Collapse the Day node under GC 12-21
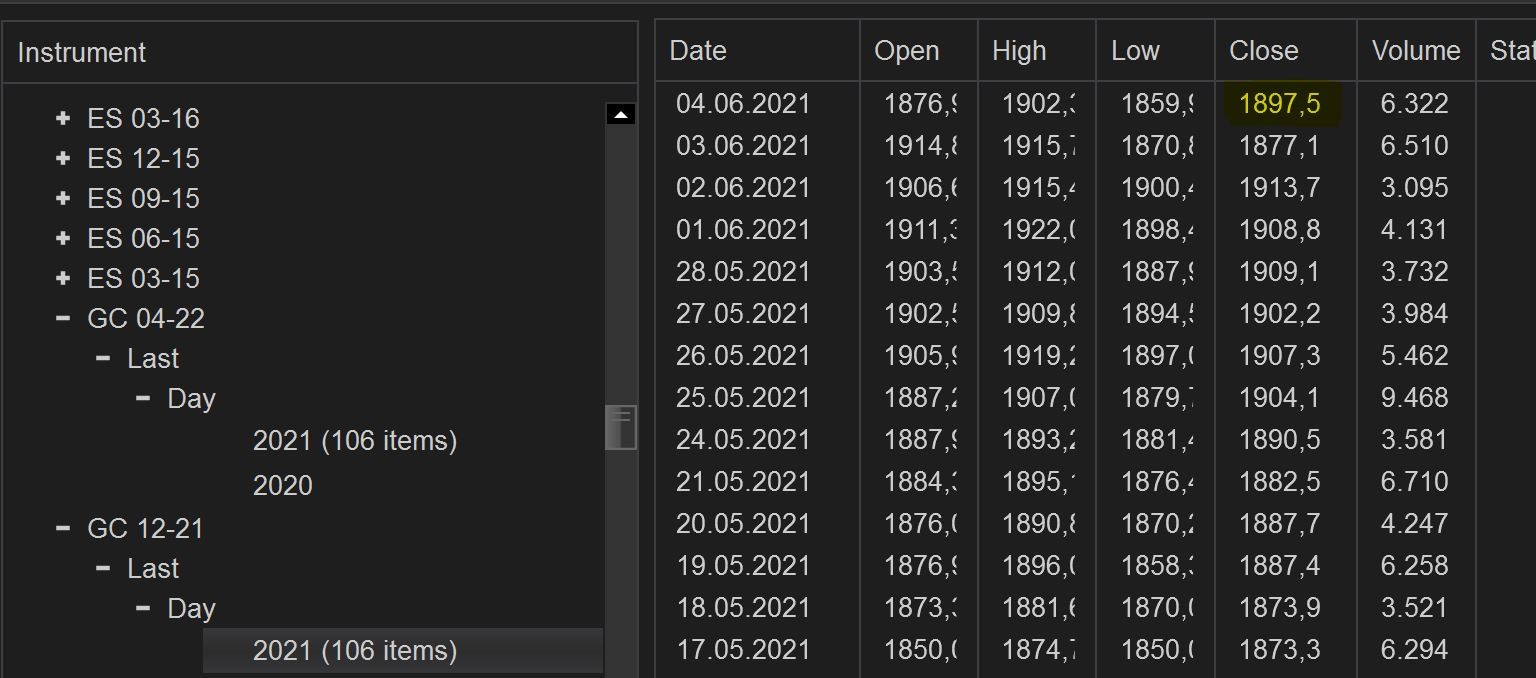The image size is (1536, 678). click(x=143, y=608)
